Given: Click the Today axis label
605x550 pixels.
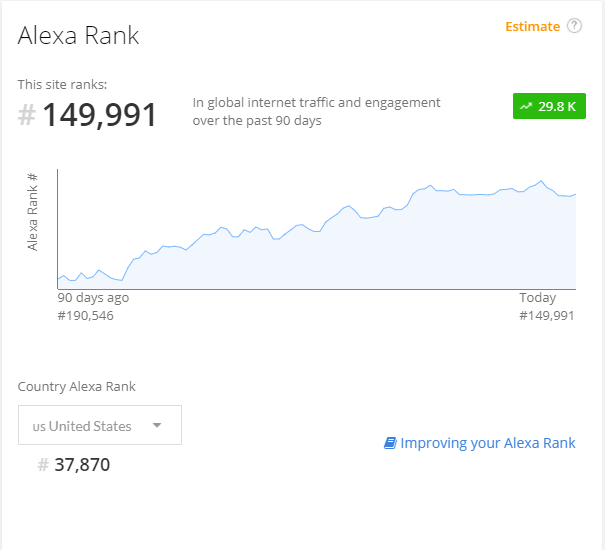Looking at the screenshot, I should tap(537, 298).
